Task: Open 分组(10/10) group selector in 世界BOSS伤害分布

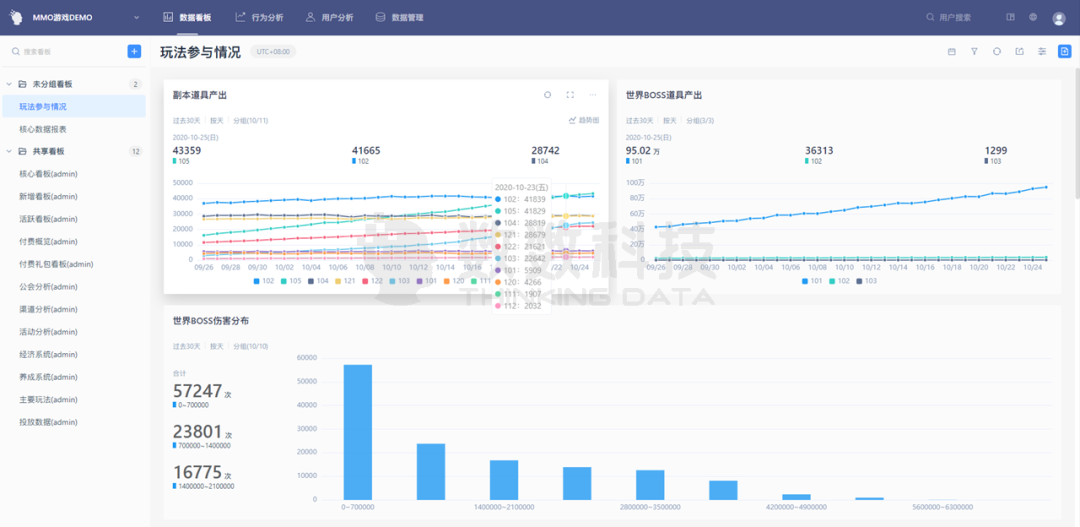Action: point(250,347)
